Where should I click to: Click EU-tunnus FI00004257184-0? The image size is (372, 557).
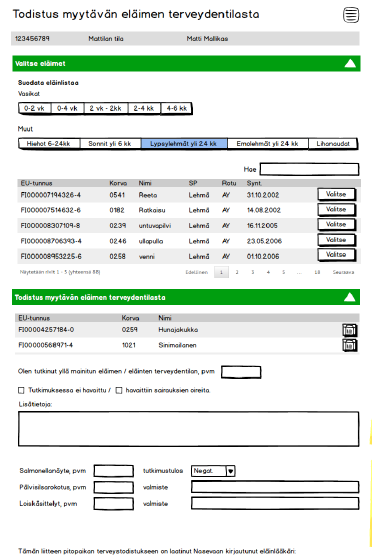click(46, 330)
